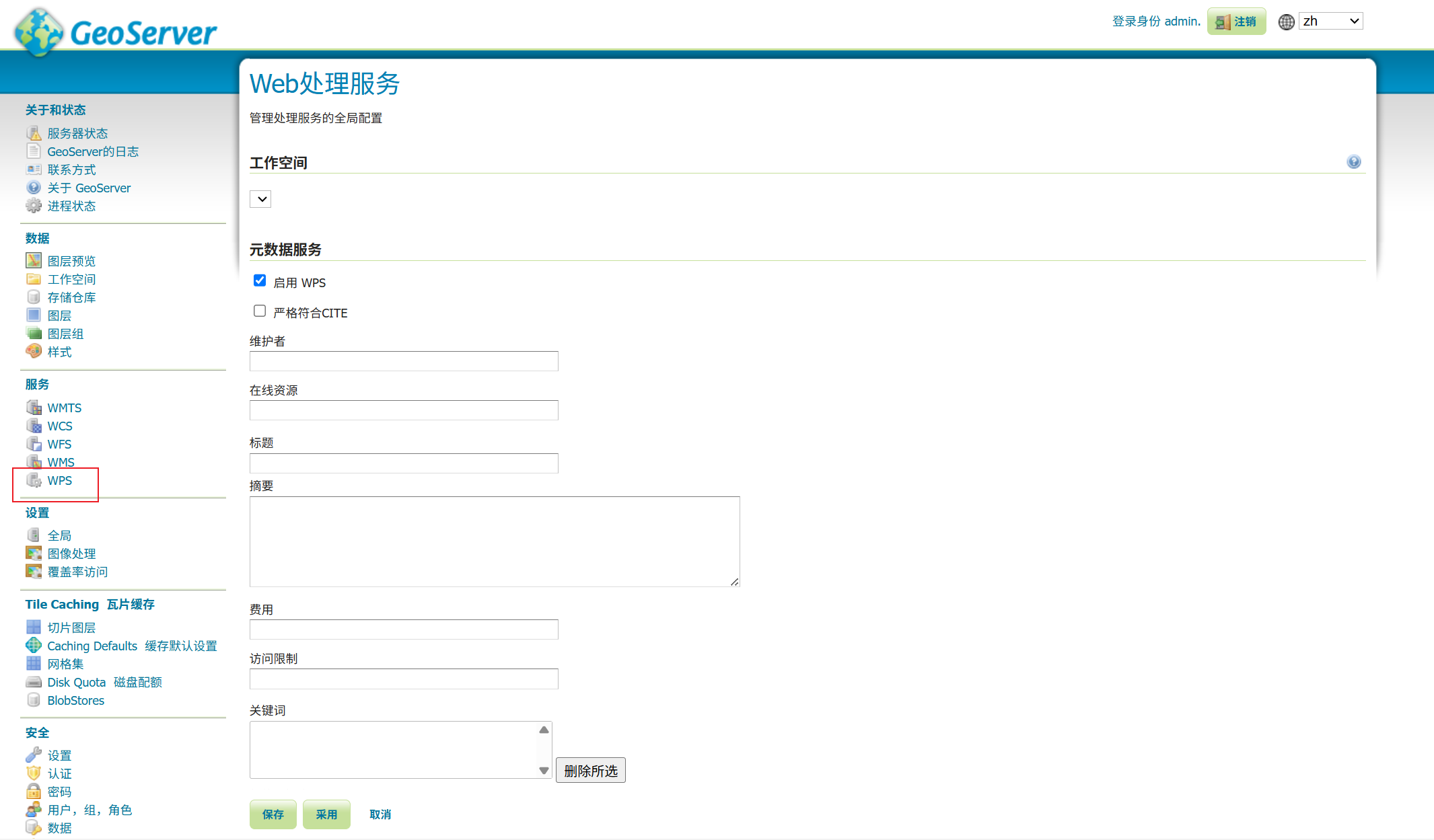Uncheck the 启用 WPS checkbox

tap(260, 280)
